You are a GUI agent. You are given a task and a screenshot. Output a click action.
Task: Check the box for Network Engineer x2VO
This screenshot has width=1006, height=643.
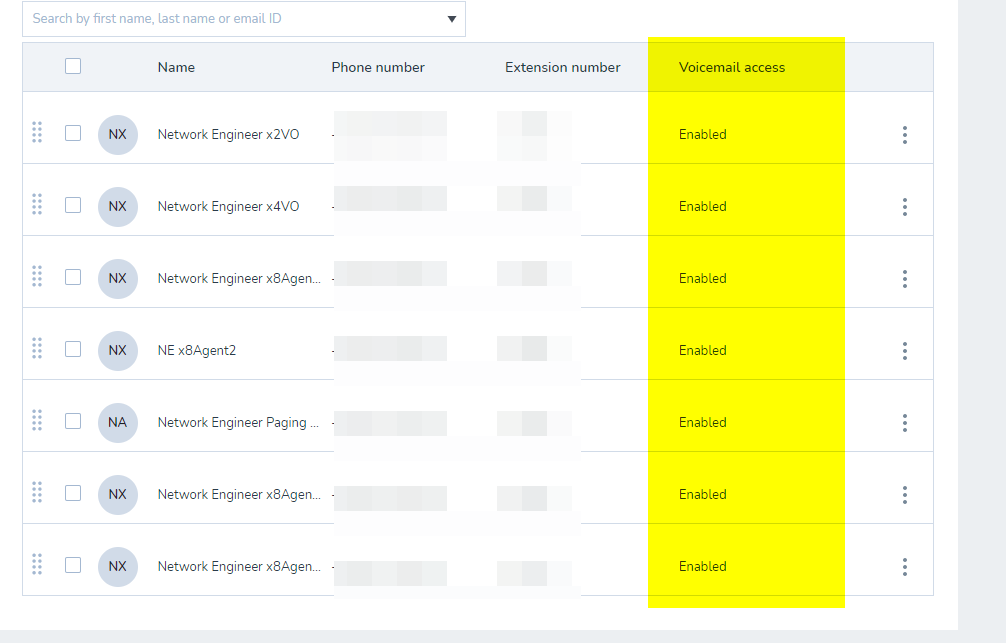73,133
